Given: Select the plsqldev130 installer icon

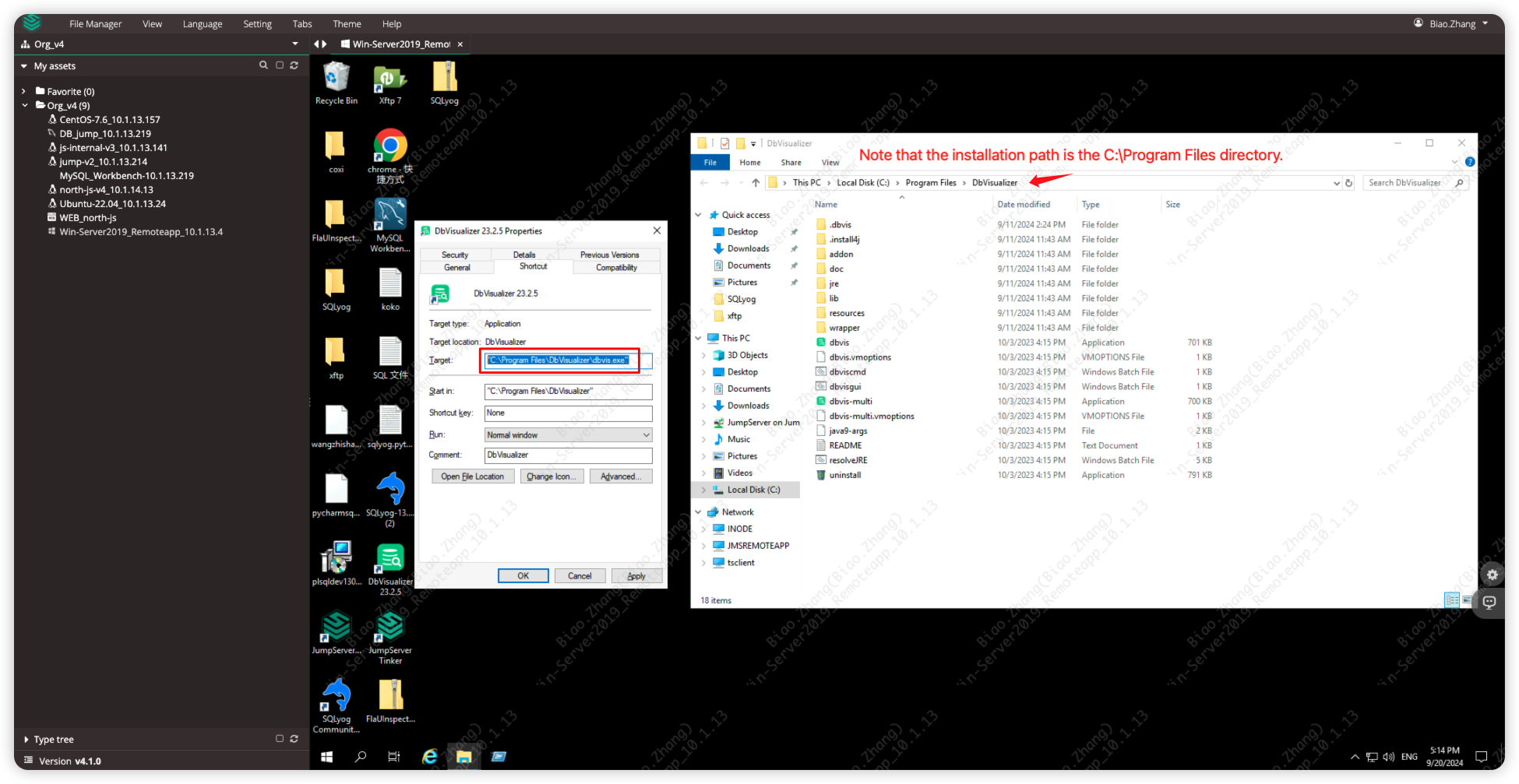Looking at the screenshot, I should pos(337,564).
